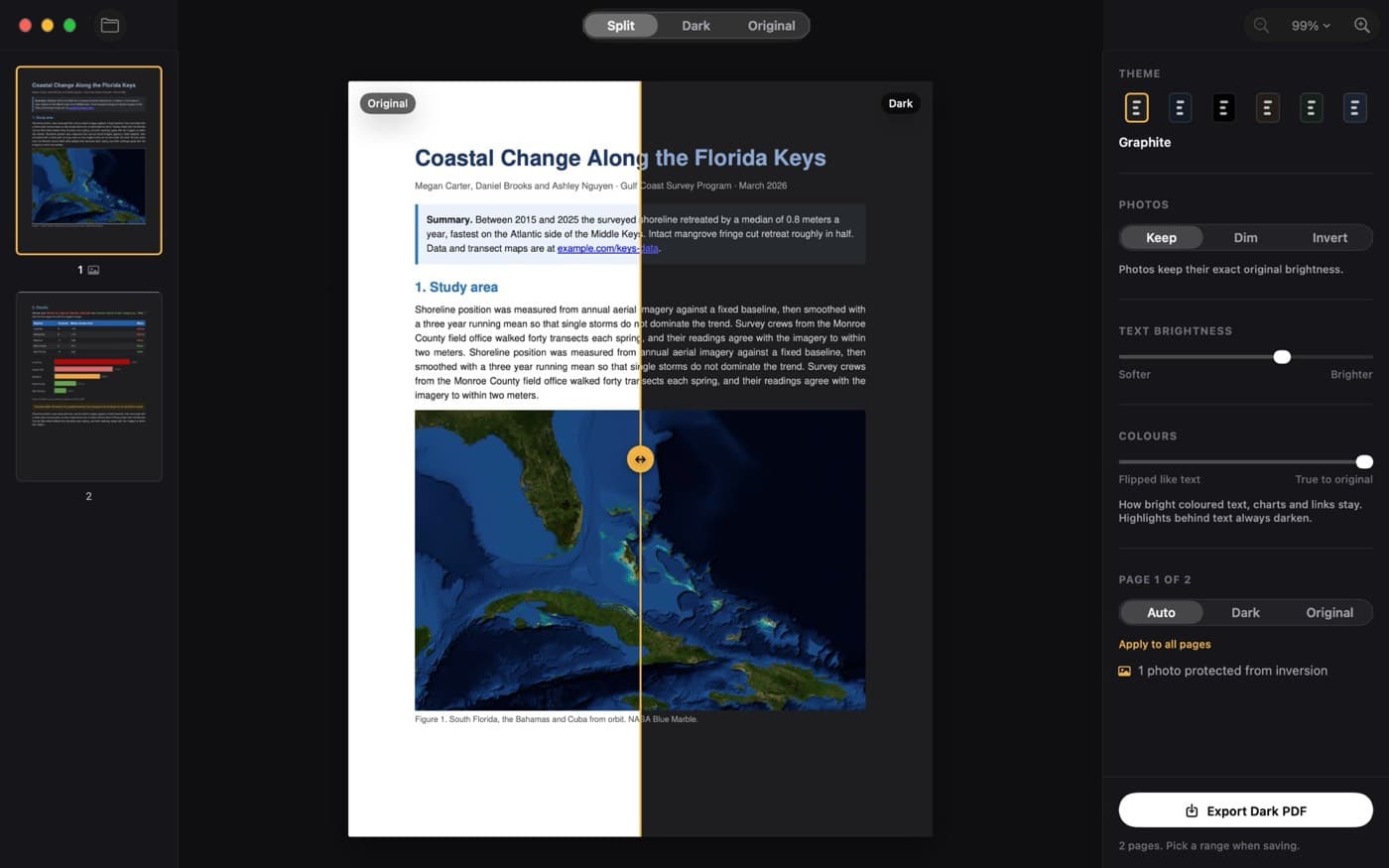This screenshot has width=1389, height=868.
Task: Set Page 1 of 2 mode to Original
Action: [x=1329, y=612]
